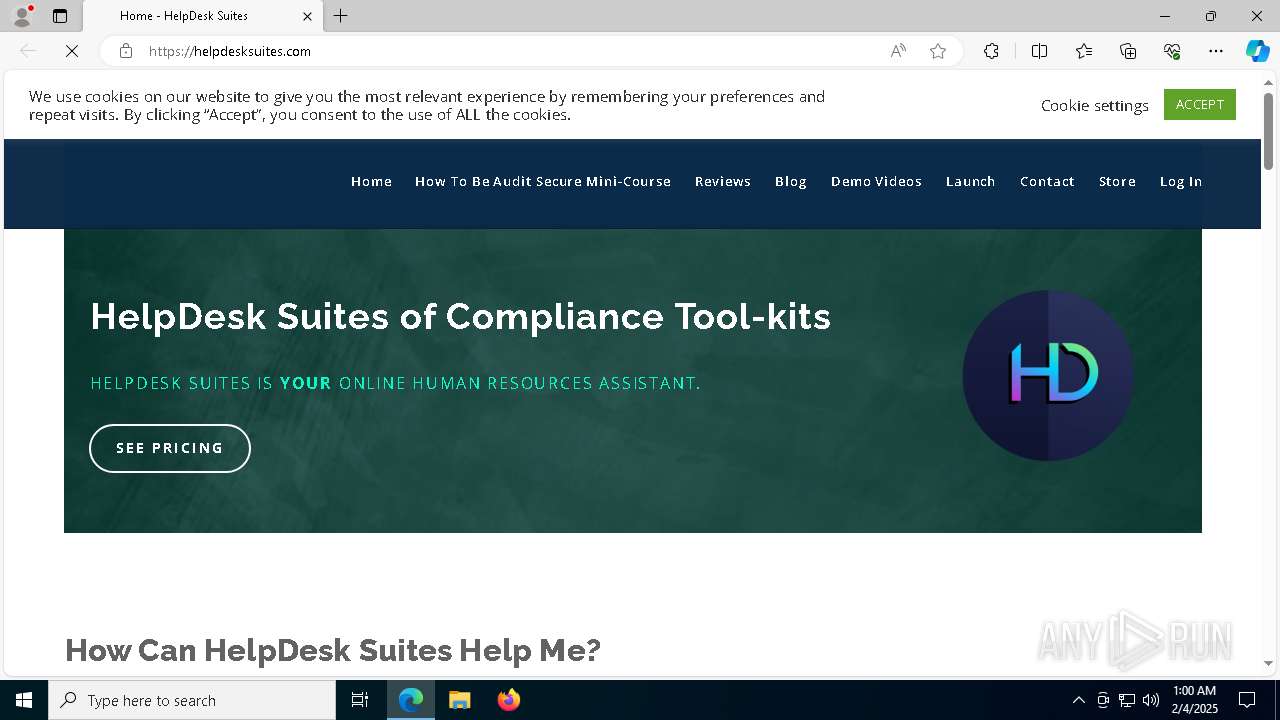The image size is (1280, 720).
Task: Click the HelpDesk Suites of Compliance Tool-kits heading
Action: tap(461, 316)
